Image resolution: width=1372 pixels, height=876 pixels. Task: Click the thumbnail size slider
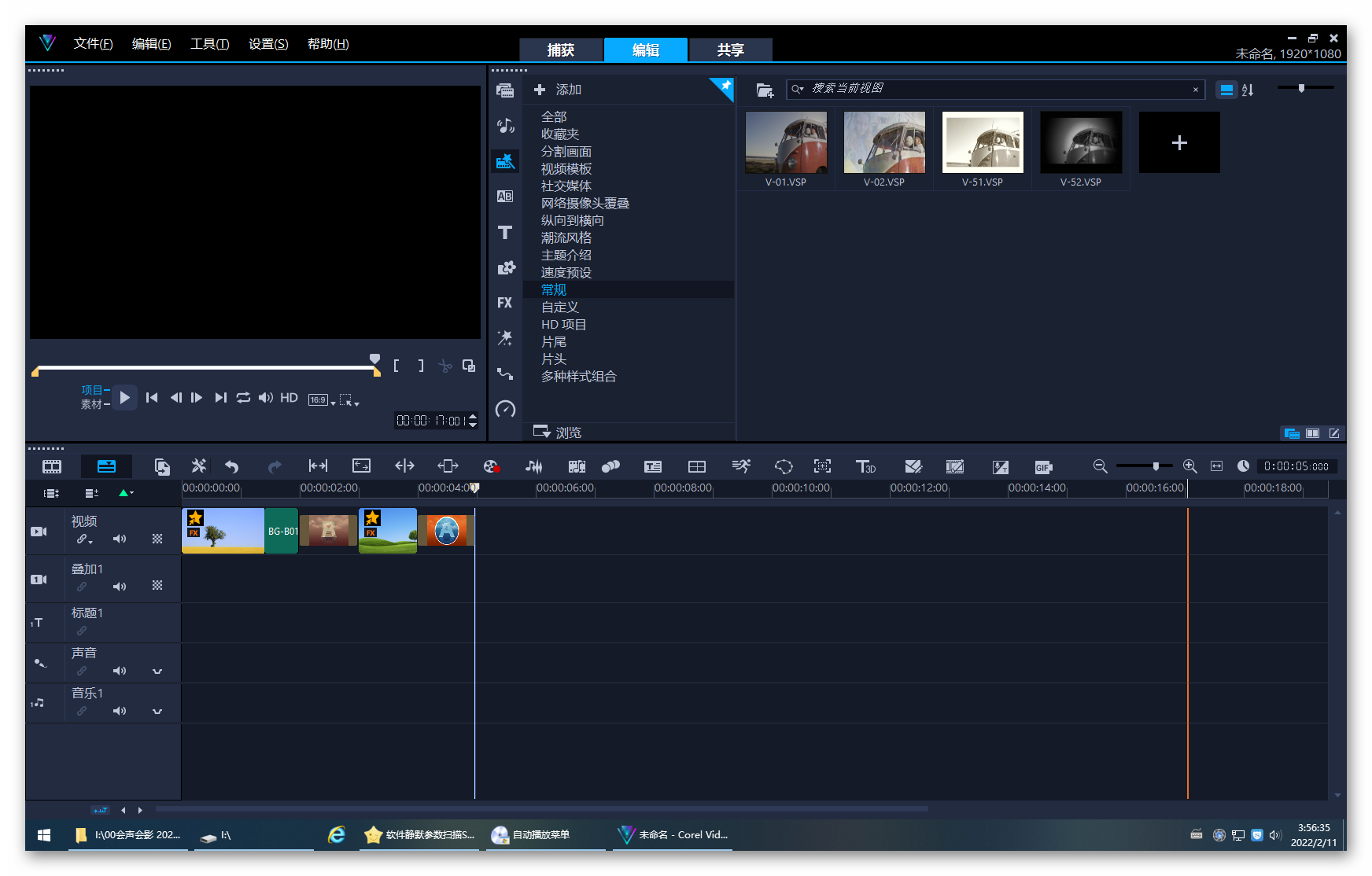coord(1306,88)
